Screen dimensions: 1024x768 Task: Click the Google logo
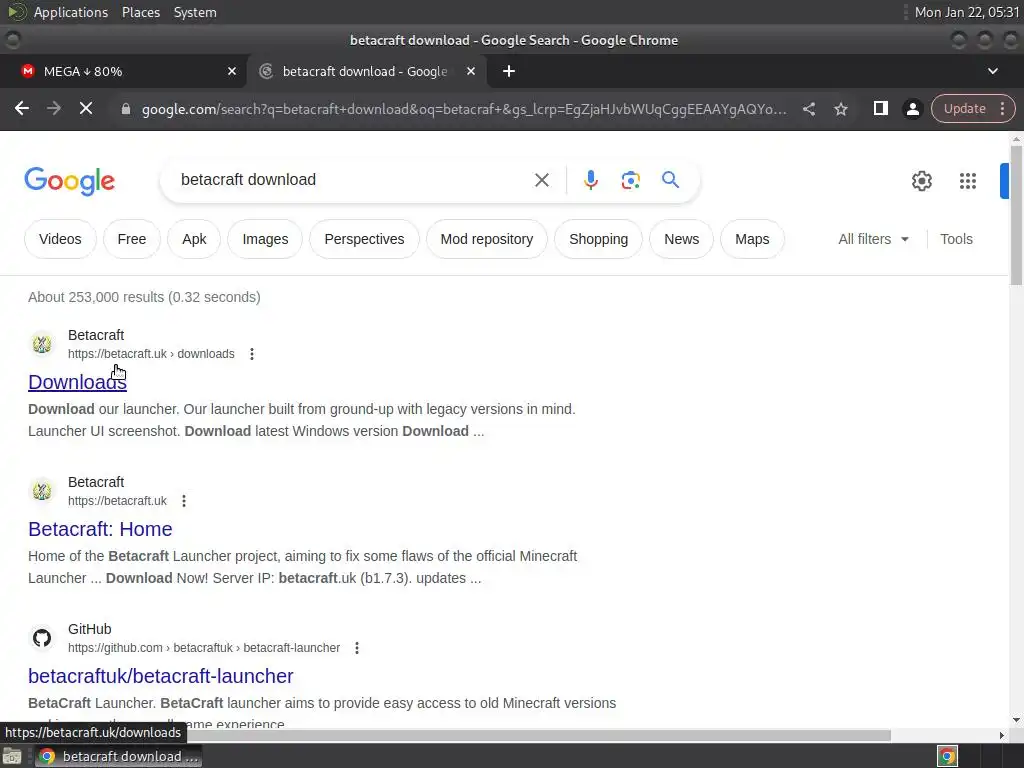(x=69, y=181)
